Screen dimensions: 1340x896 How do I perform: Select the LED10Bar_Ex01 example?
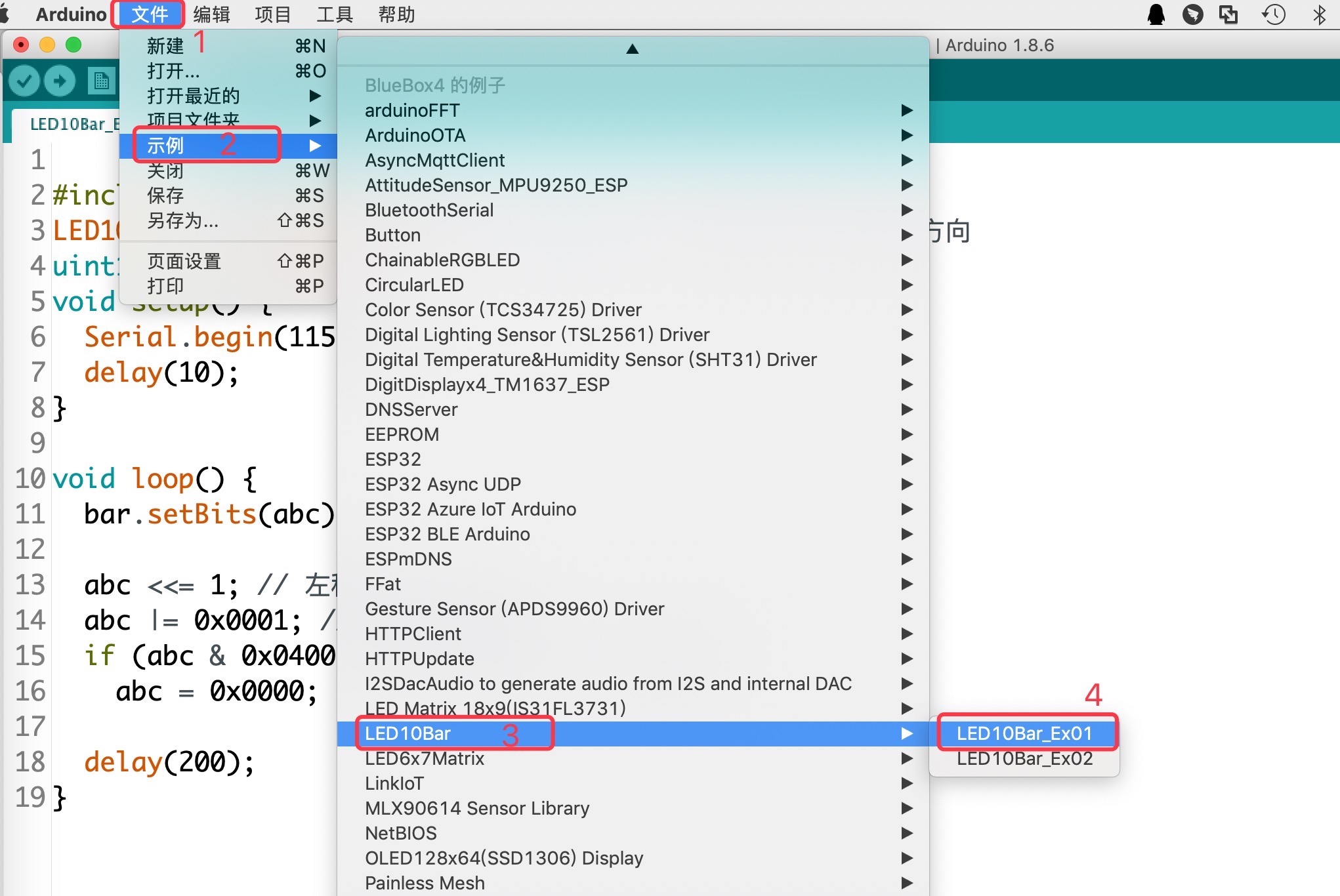[x=1024, y=733]
